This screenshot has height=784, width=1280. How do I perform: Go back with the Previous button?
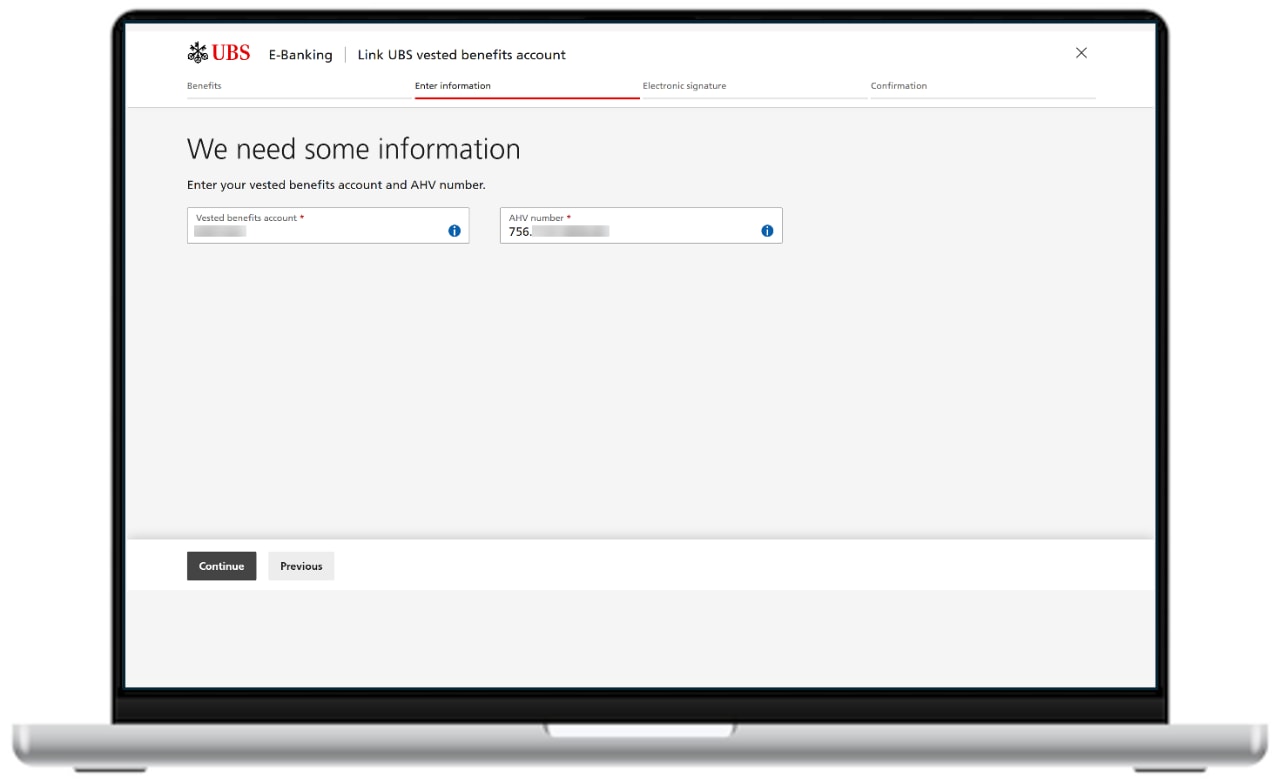coord(301,566)
